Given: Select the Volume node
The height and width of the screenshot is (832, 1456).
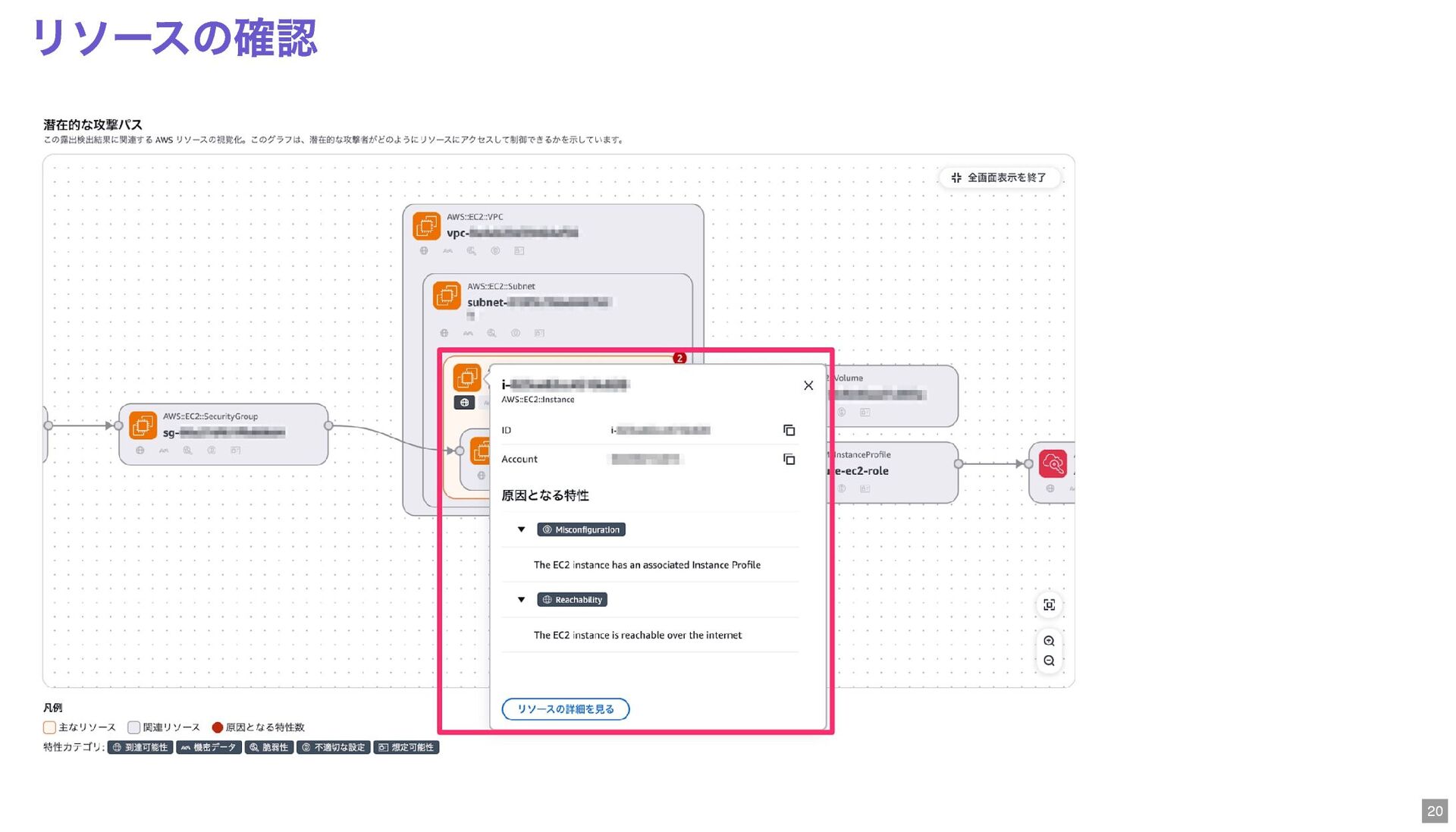Looking at the screenshot, I should [893, 395].
